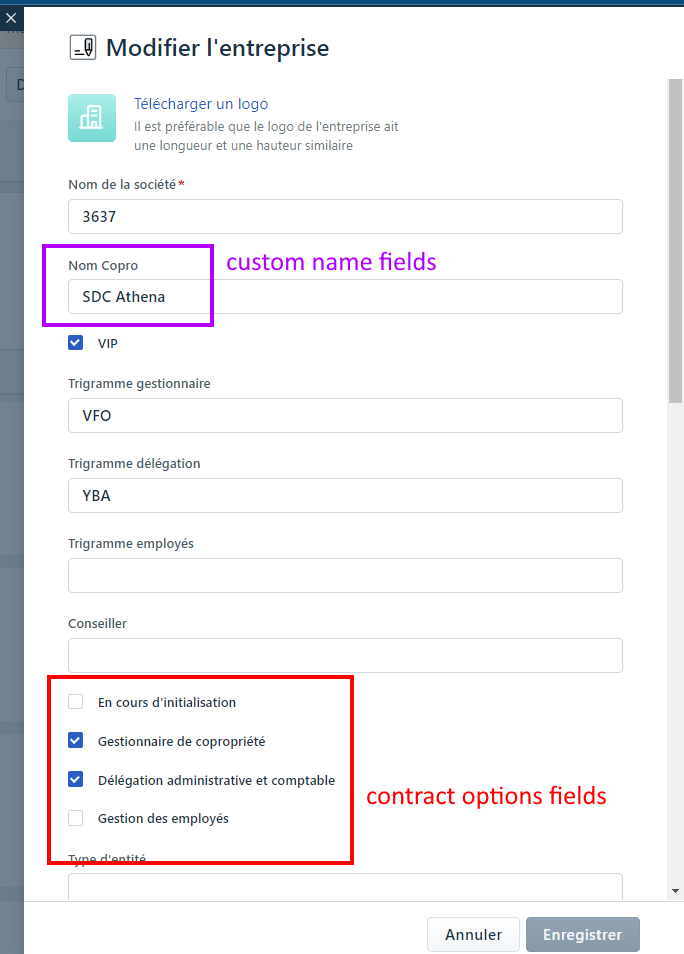This screenshot has height=954, width=684.
Task: Click the empty Trigramme employés field
Action: point(345,576)
